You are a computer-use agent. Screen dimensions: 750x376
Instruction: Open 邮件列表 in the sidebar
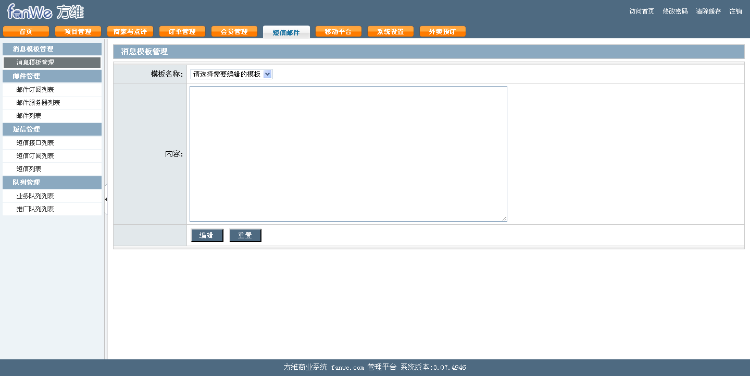pos(52,116)
